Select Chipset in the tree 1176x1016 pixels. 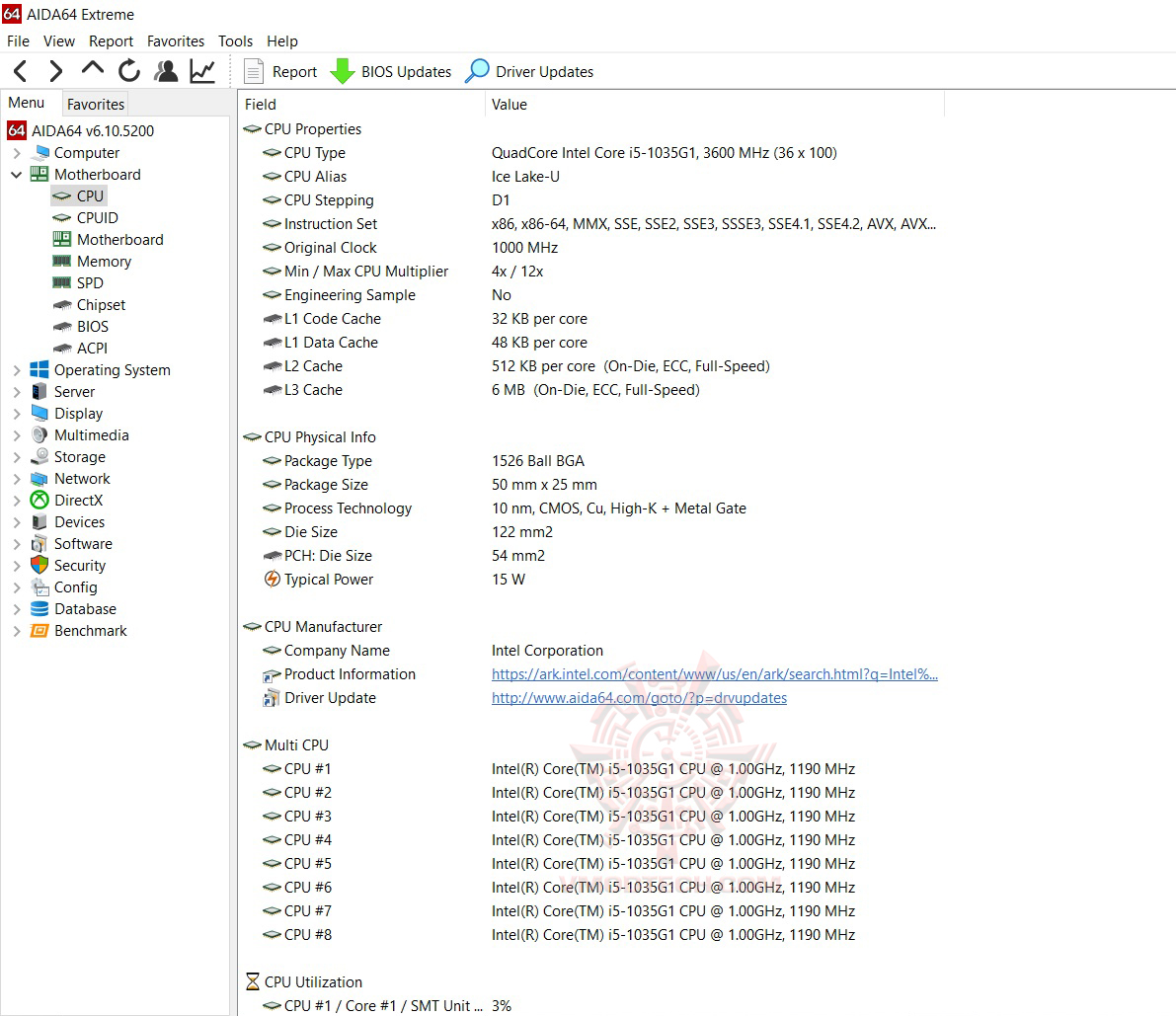tap(102, 304)
